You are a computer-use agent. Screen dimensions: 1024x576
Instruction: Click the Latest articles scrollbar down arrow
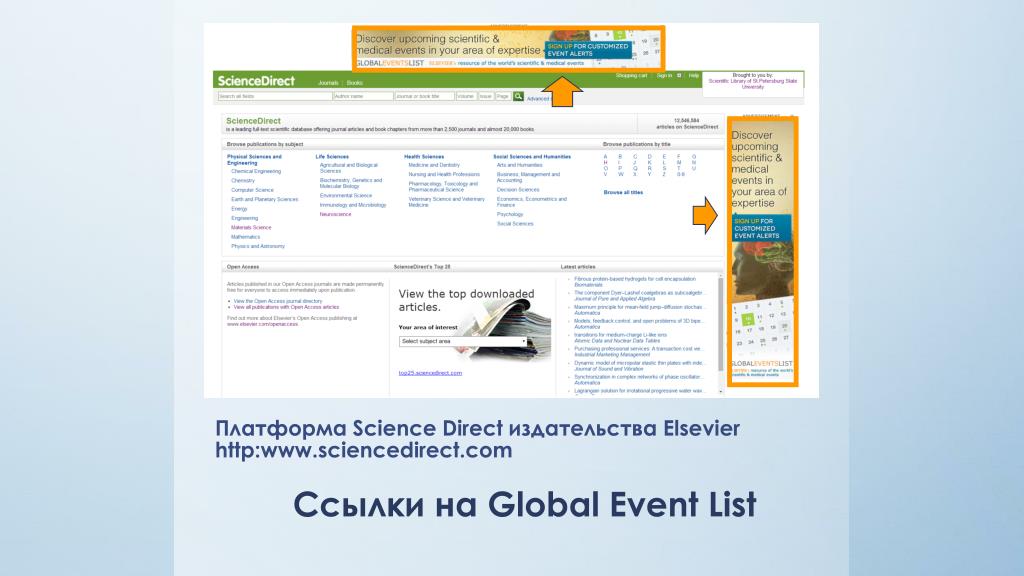[721, 392]
